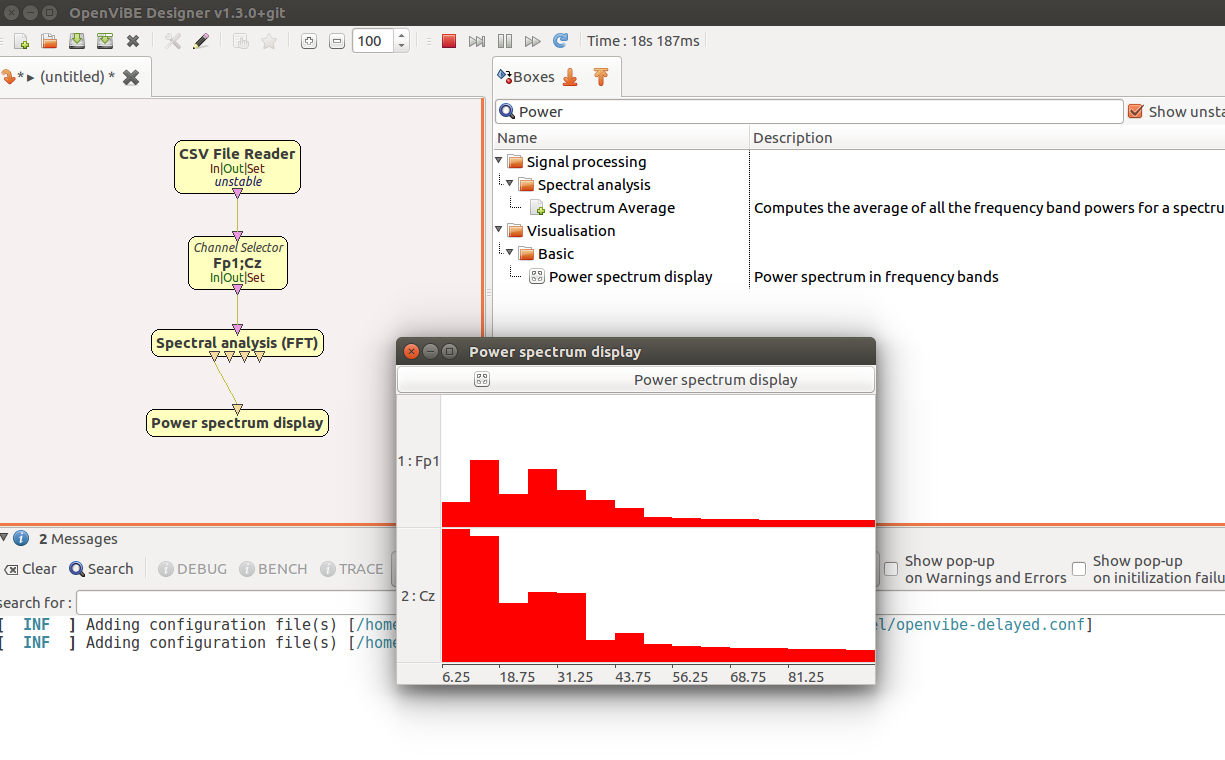The height and width of the screenshot is (760, 1225).
Task: Click the greyed-out window manager toolbar icon
Action: 241,41
